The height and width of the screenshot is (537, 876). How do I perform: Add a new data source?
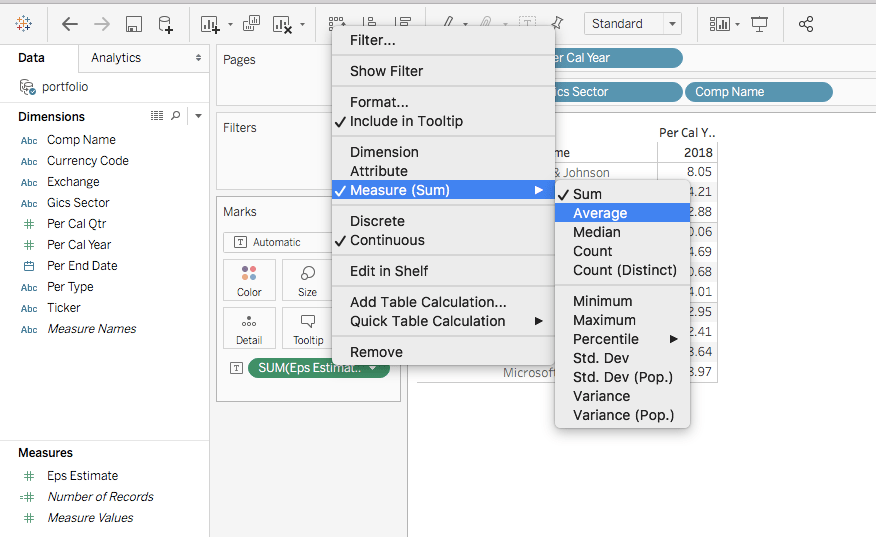(x=166, y=24)
